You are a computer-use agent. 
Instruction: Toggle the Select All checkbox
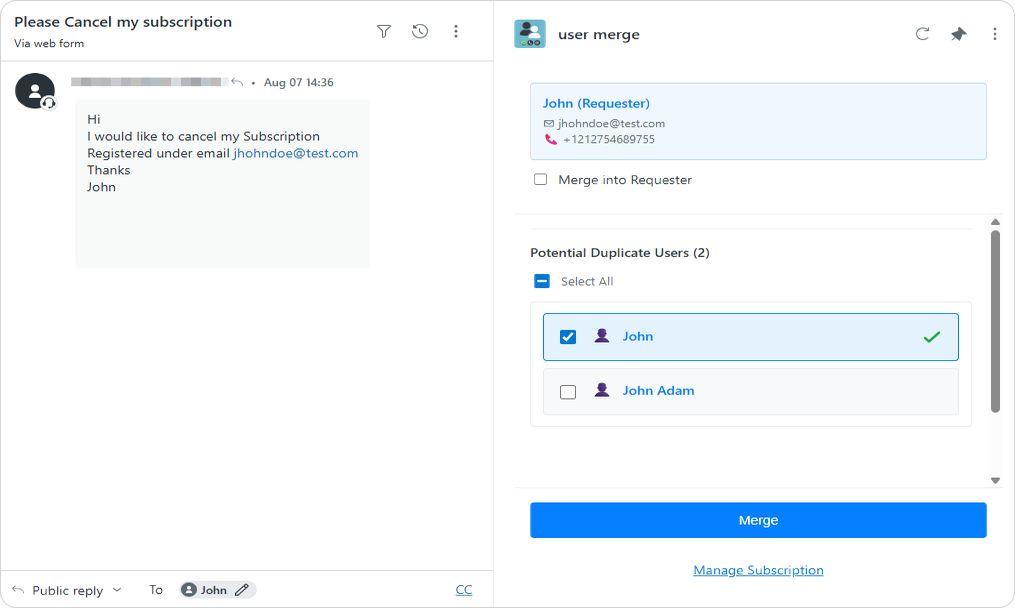542,281
